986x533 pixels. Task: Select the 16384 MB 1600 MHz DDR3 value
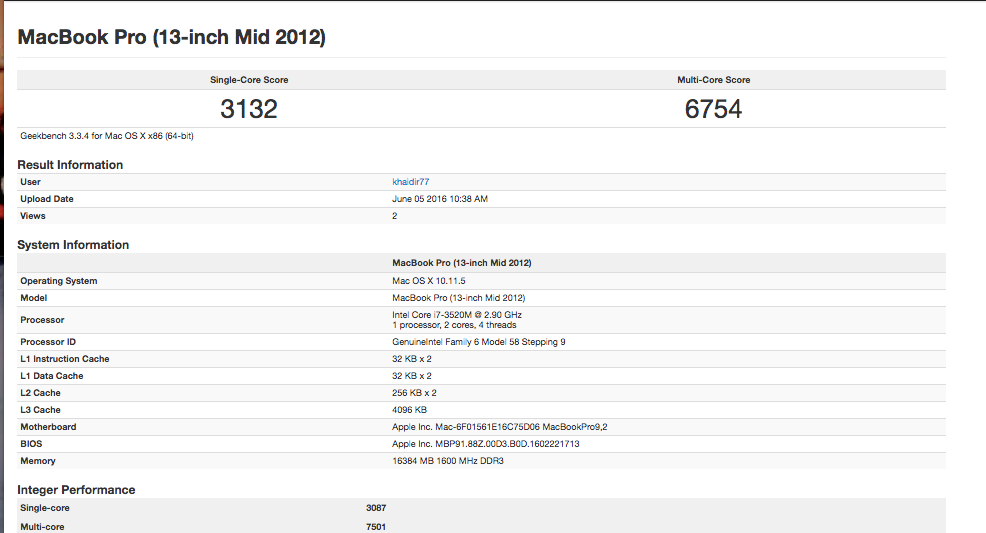coord(448,461)
